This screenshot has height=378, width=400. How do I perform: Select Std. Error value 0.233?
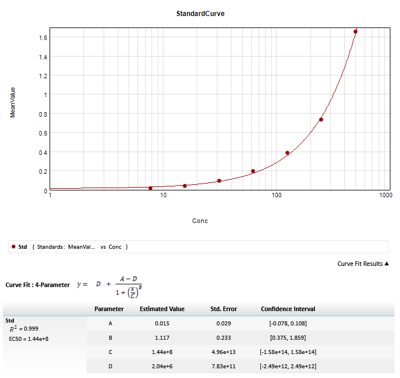click(224, 338)
